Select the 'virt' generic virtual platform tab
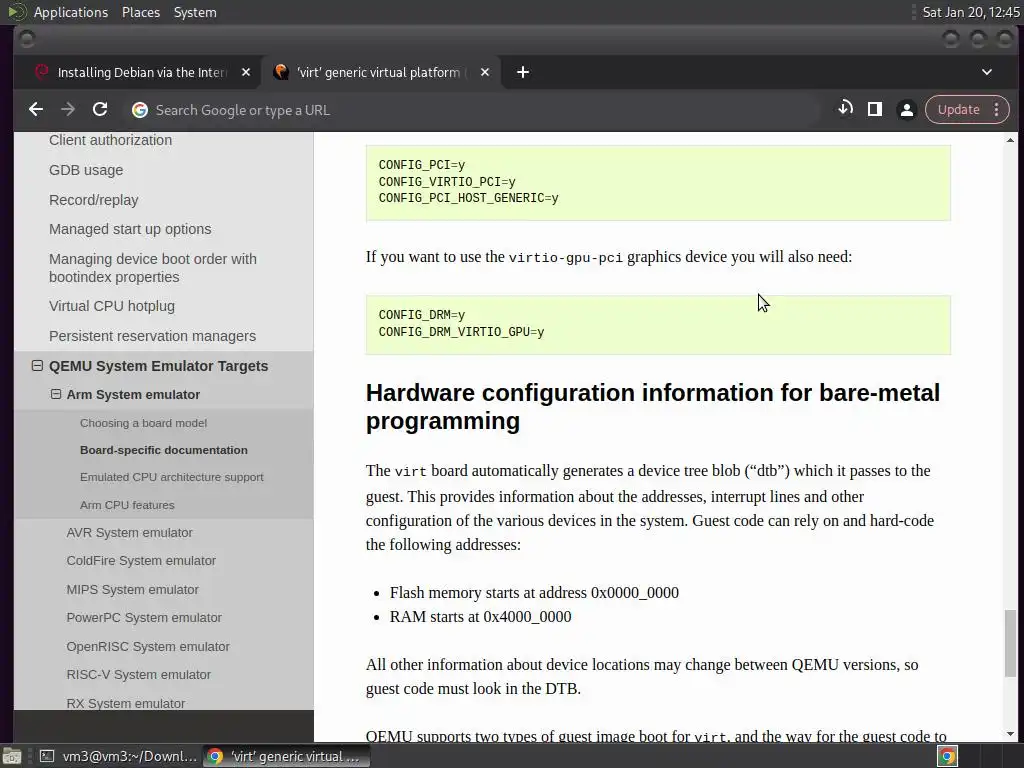 coord(379,72)
